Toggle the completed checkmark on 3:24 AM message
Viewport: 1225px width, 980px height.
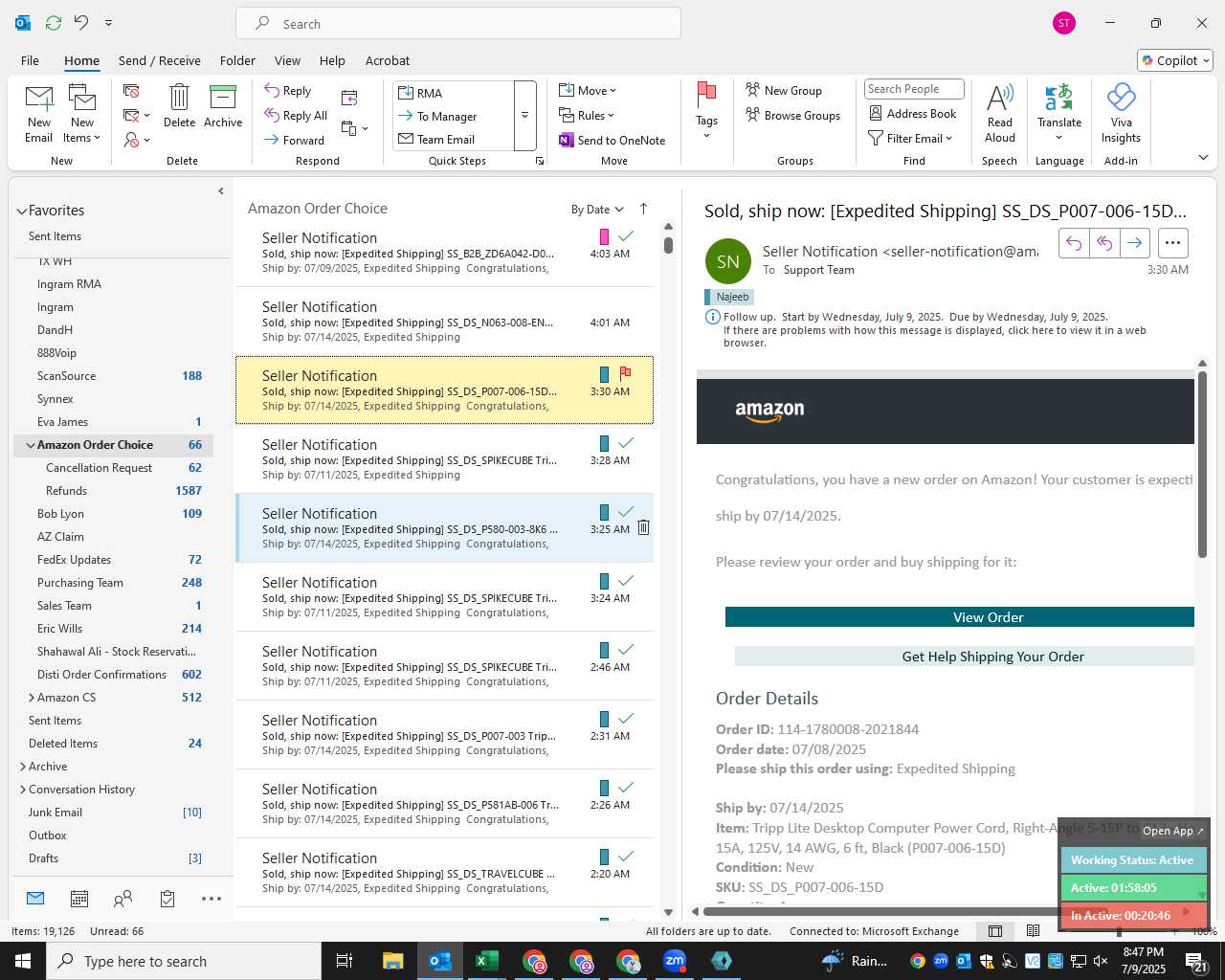[625, 581]
